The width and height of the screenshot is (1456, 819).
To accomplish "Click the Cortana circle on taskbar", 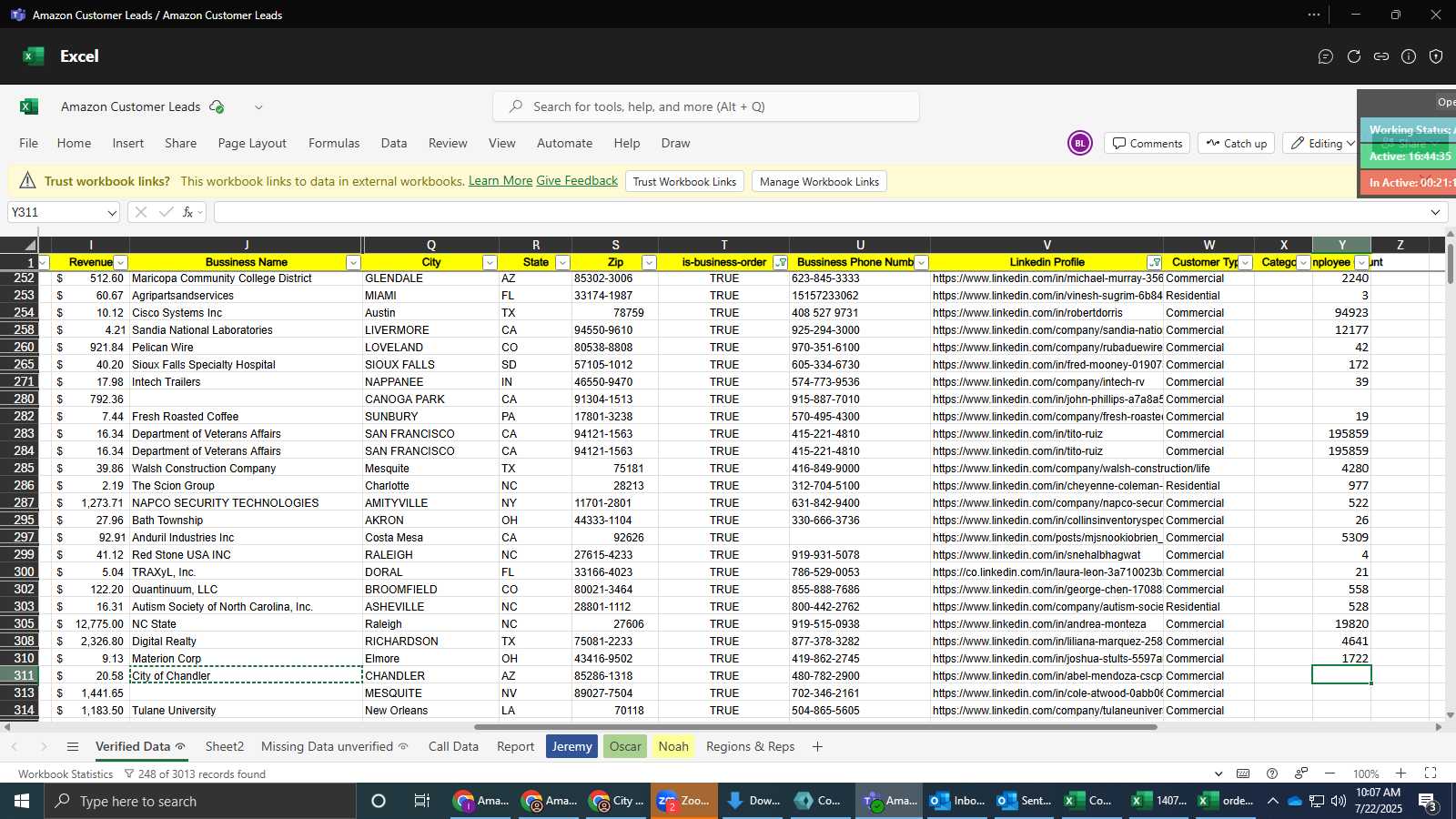I will [x=379, y=801].
